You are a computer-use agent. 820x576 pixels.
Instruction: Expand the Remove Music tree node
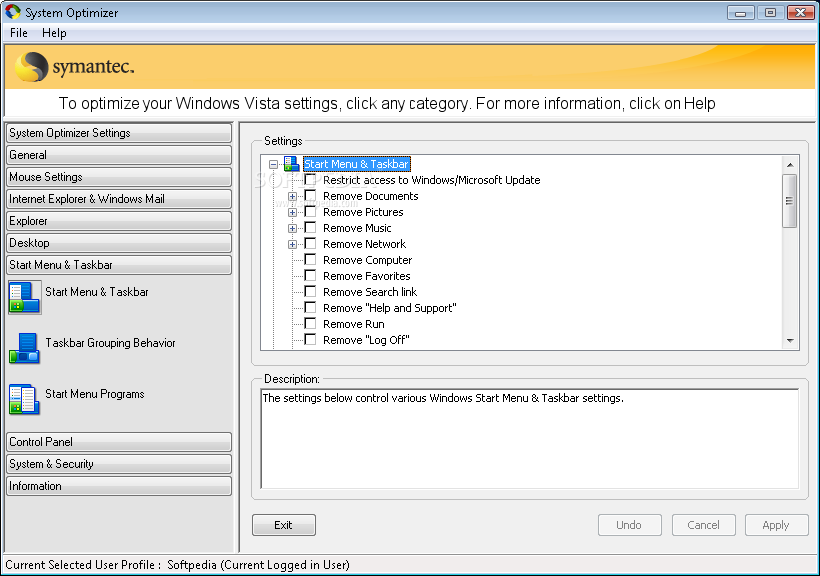point(292,229)
